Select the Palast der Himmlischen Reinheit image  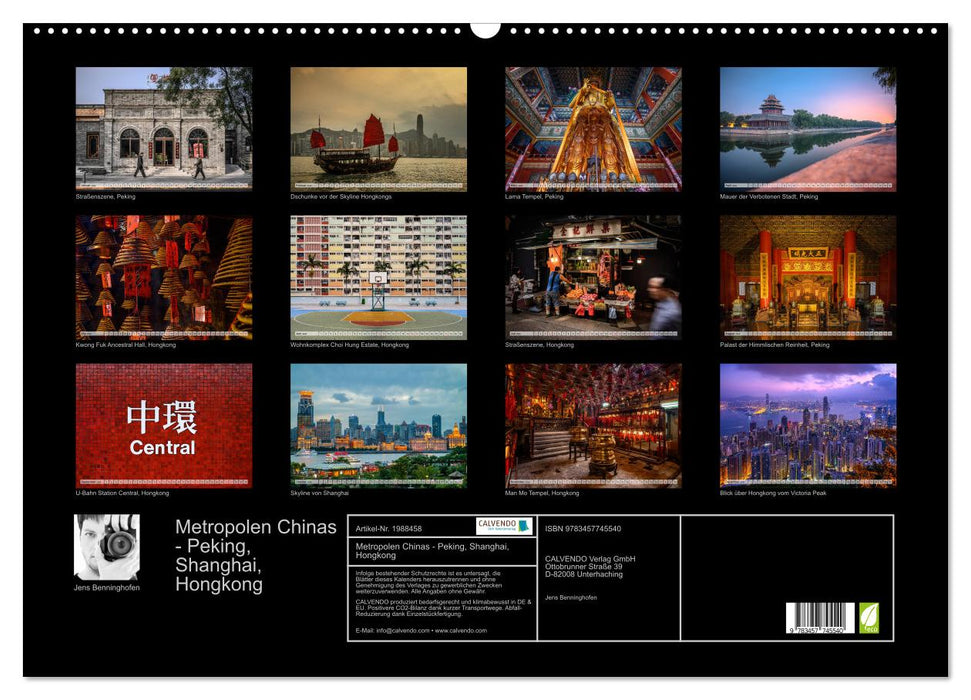click(806, 277)
